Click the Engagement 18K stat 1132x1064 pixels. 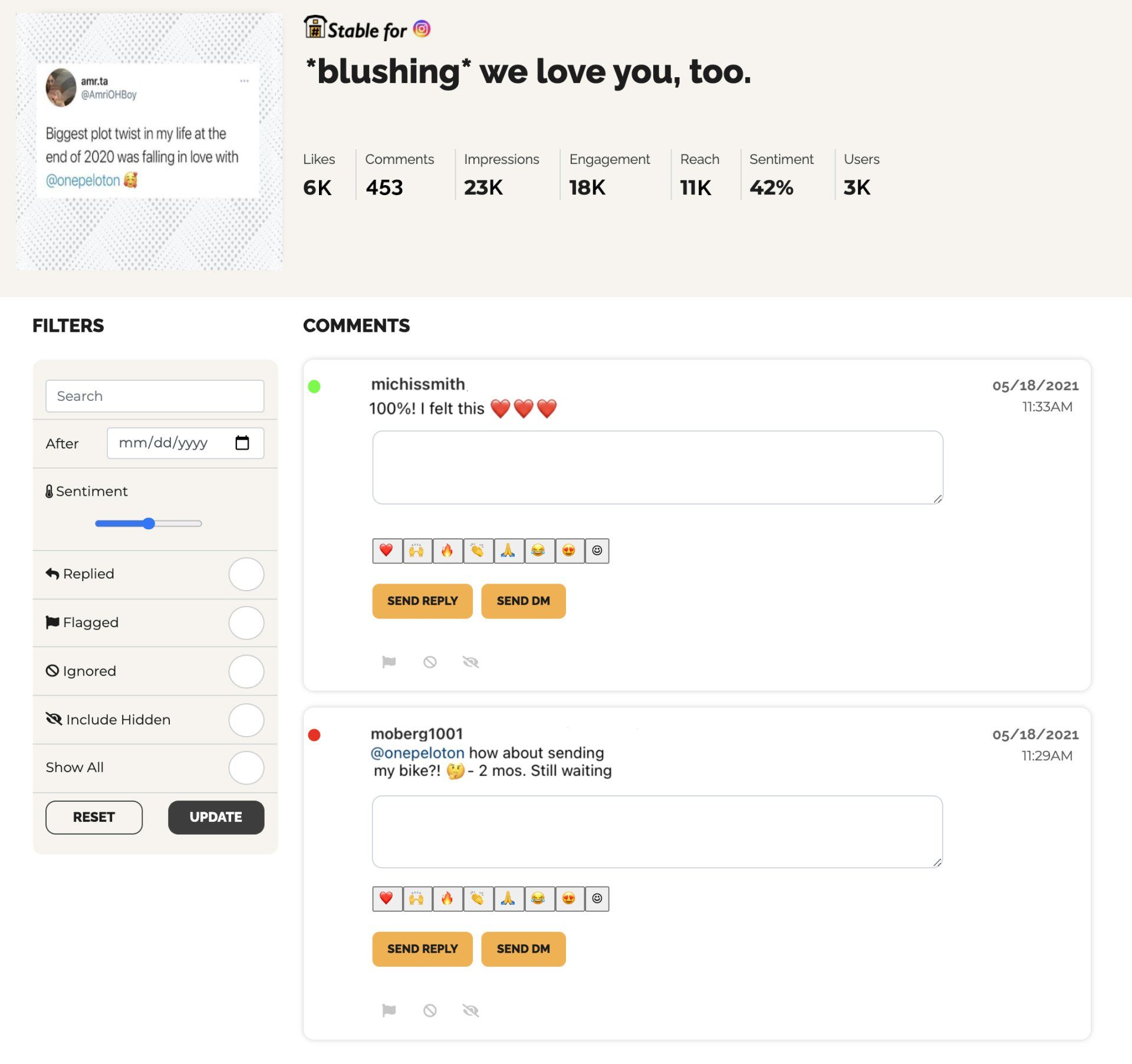pyautogui.click(x=609, y=174)
